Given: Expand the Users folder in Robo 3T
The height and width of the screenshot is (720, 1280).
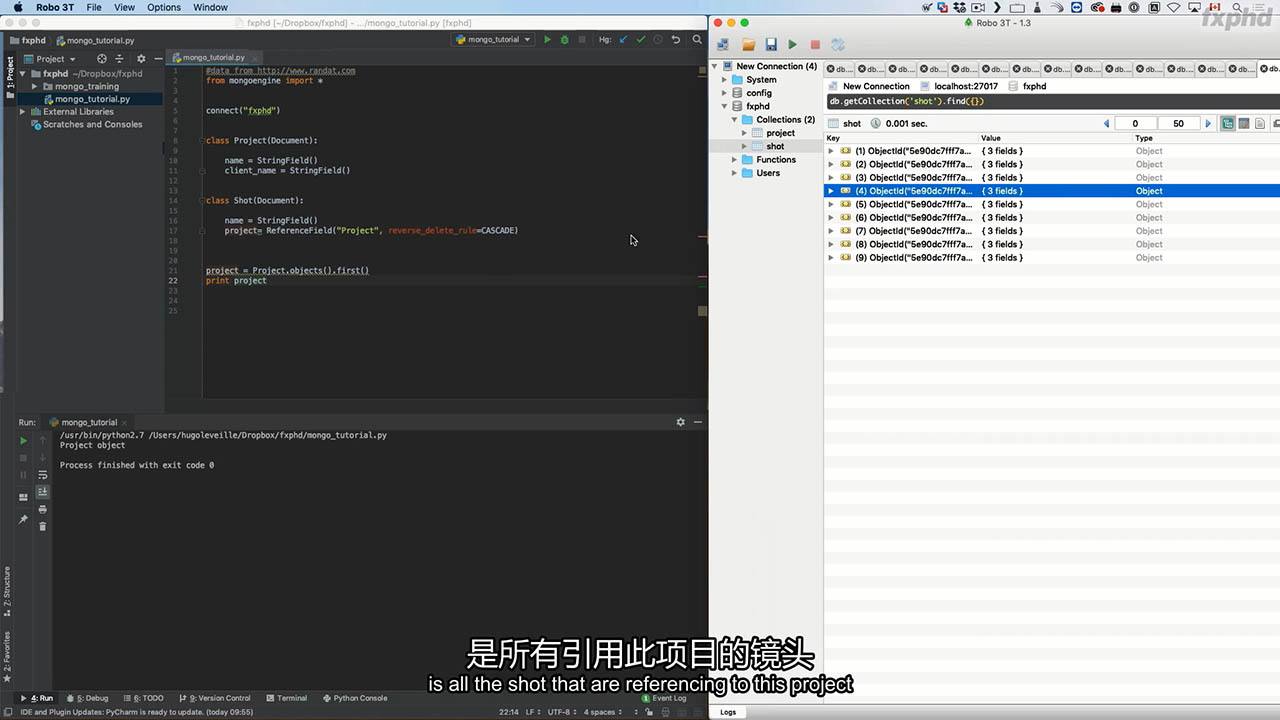Looking at the screenshot, I should [734, 173].
